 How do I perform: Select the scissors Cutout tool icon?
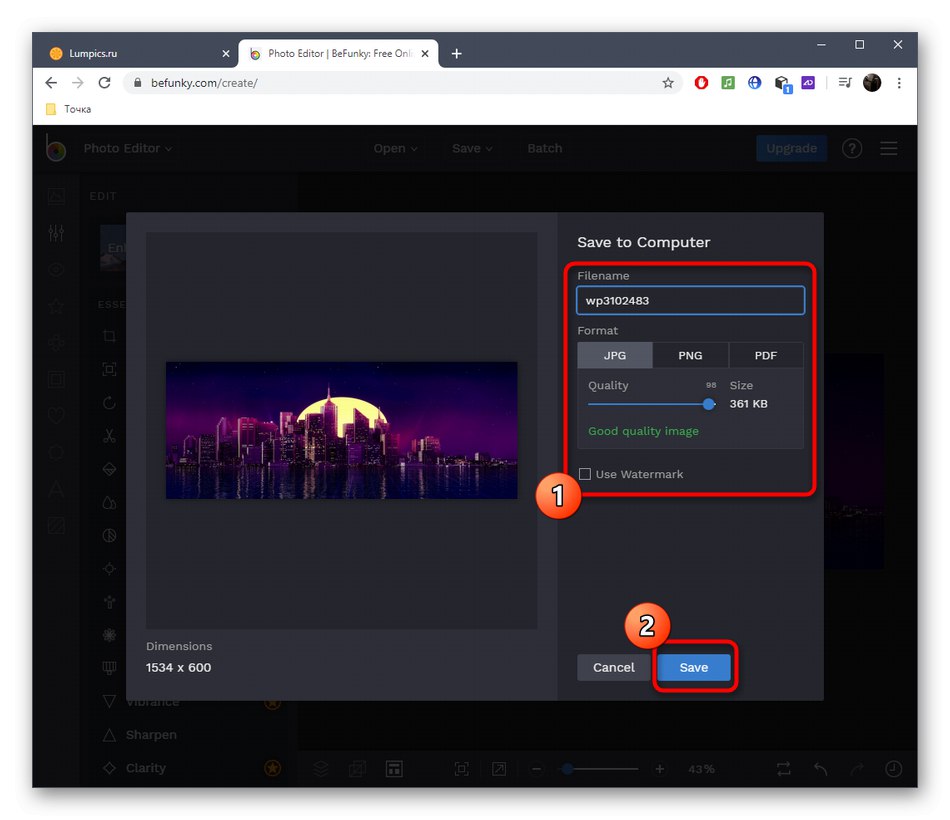[109, 436]
